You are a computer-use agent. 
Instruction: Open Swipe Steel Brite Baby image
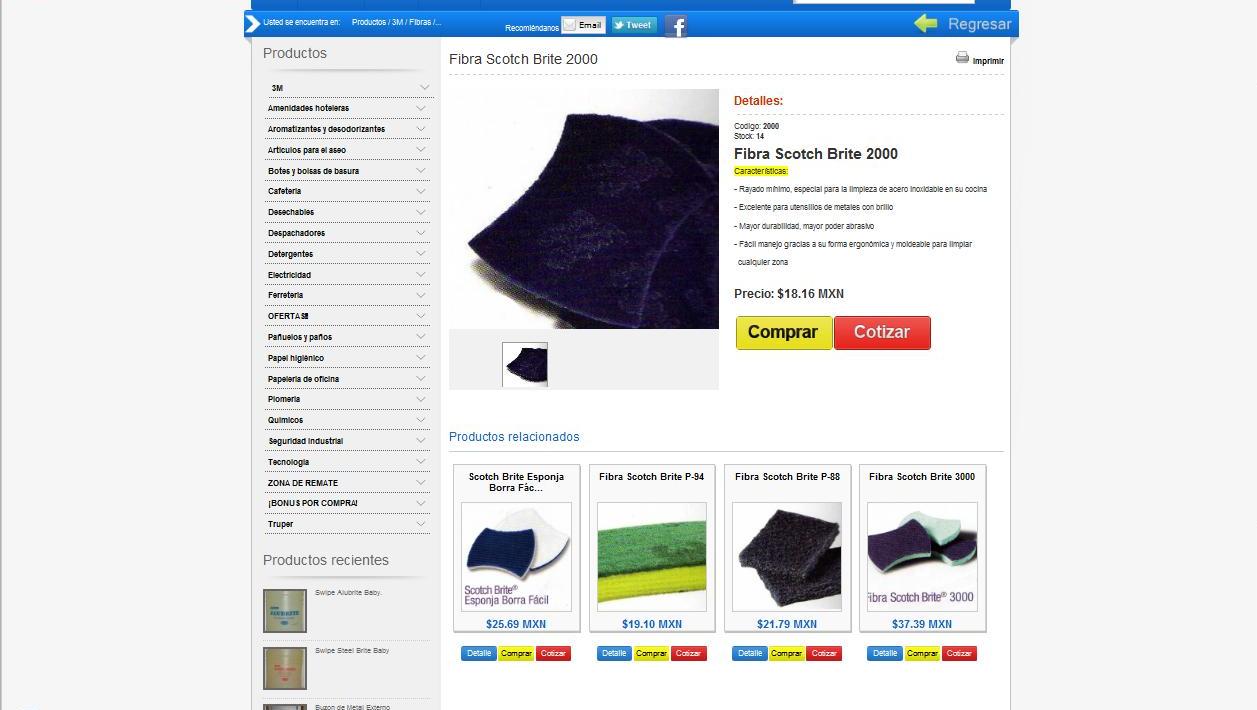pos(285,669)
